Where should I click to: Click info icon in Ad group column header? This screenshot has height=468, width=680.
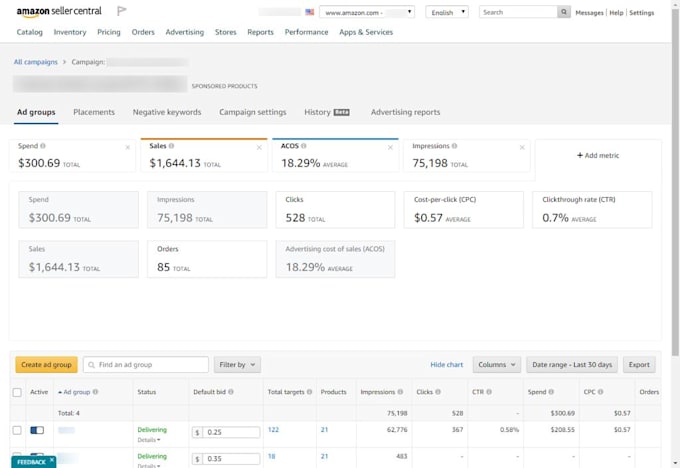click(x=95, y=392)
